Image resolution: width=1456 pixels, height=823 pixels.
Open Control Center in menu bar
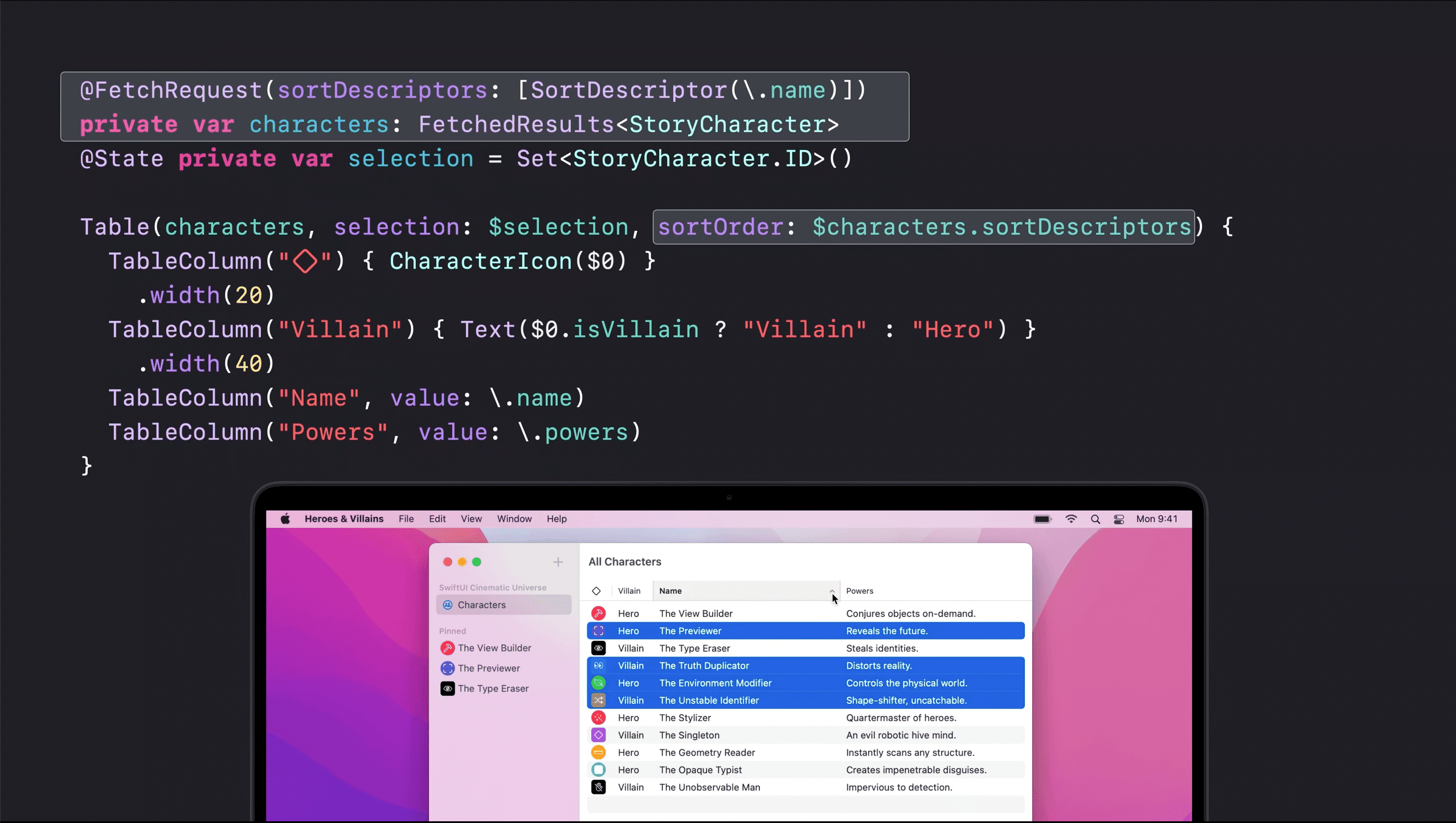1119,519
